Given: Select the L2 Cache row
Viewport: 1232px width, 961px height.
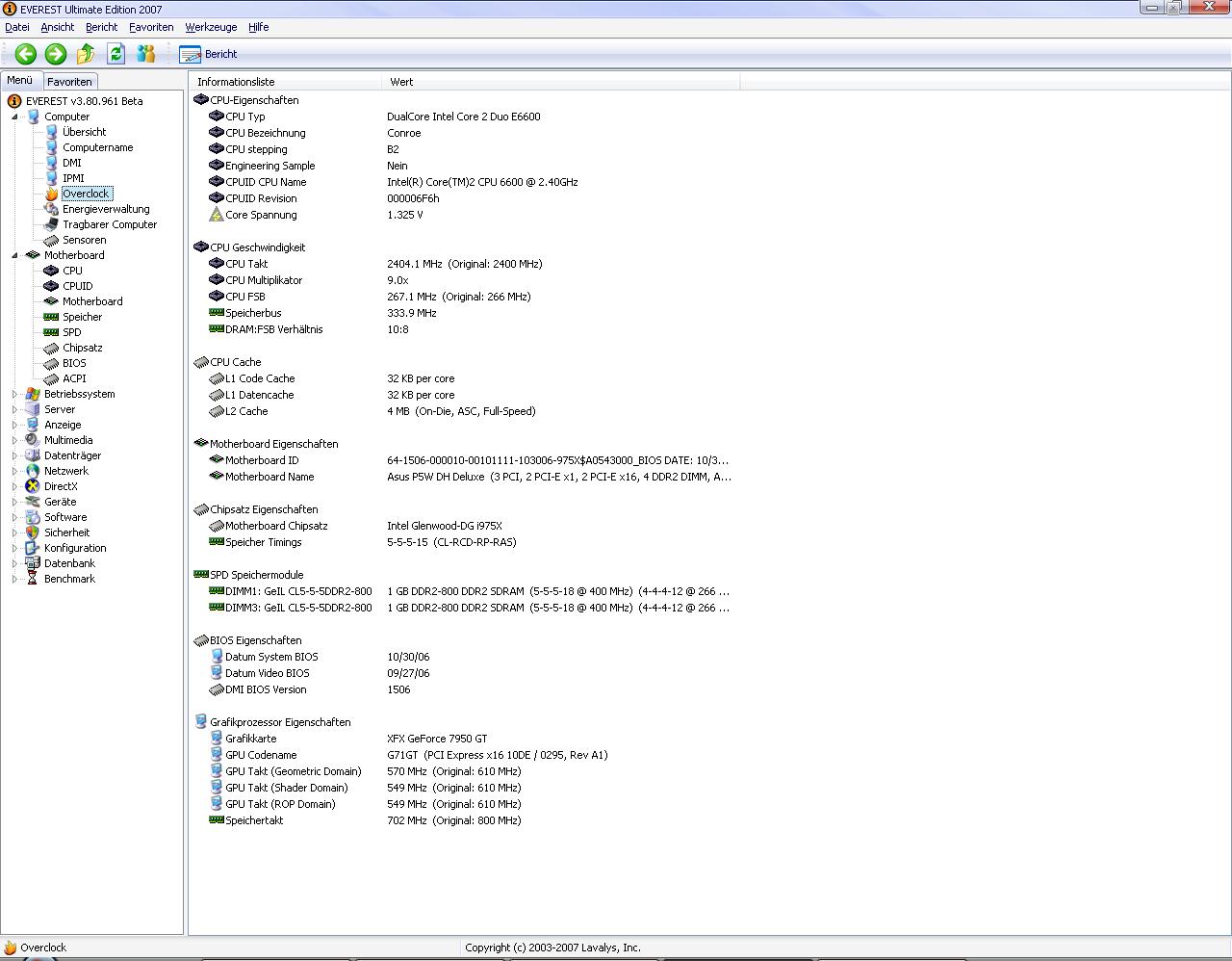Looking at the screenshot, I should pyautogui.click(x=464, y=411).
